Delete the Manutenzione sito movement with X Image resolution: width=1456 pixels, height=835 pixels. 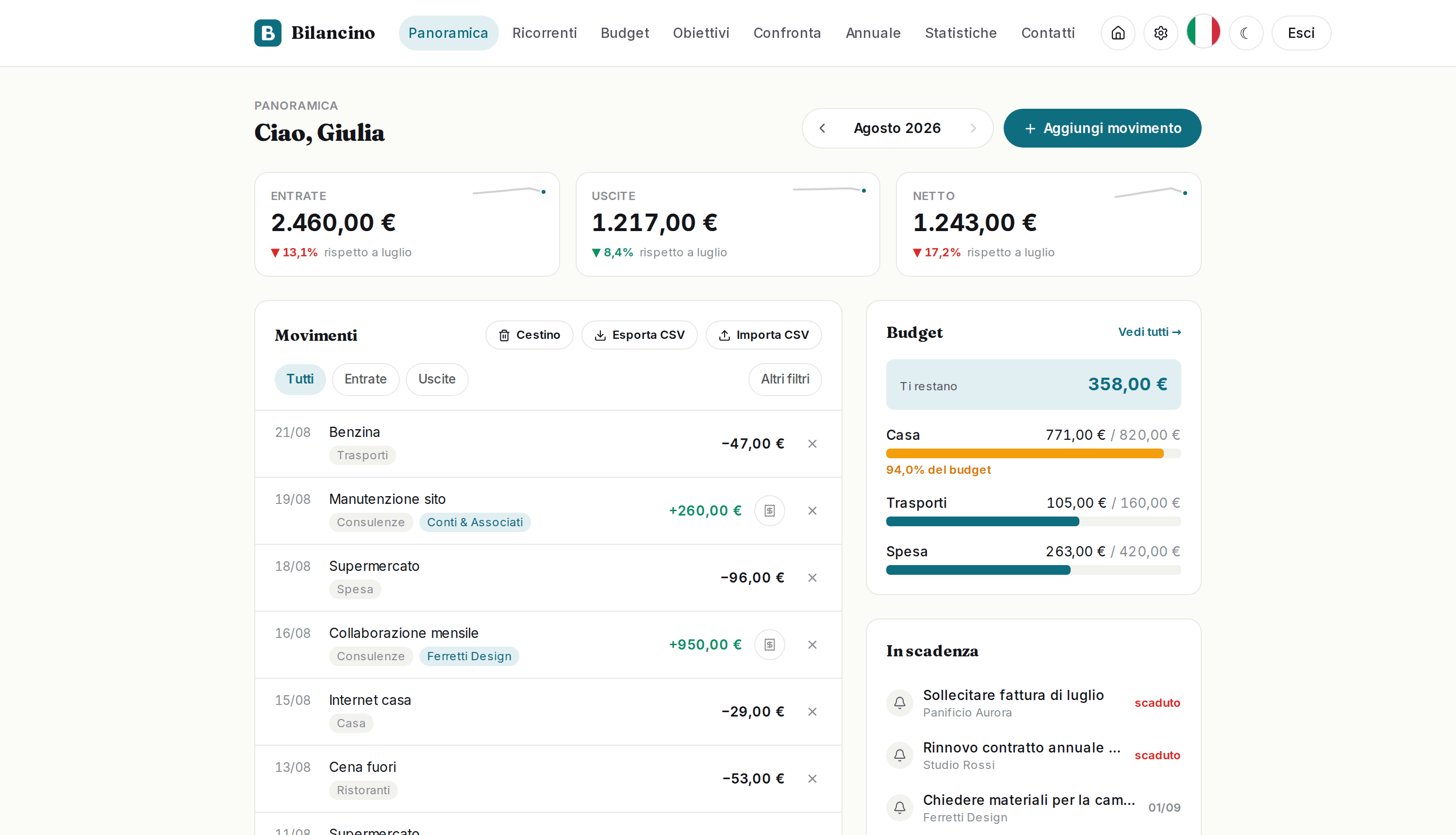click(812, 510)
